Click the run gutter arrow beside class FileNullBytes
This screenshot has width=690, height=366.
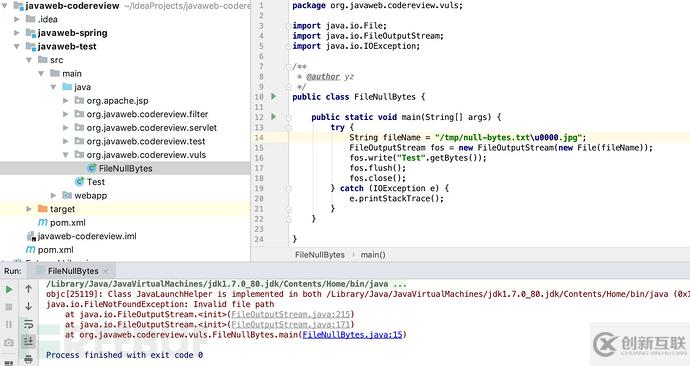pyautogui.click(x=274, y=96)
